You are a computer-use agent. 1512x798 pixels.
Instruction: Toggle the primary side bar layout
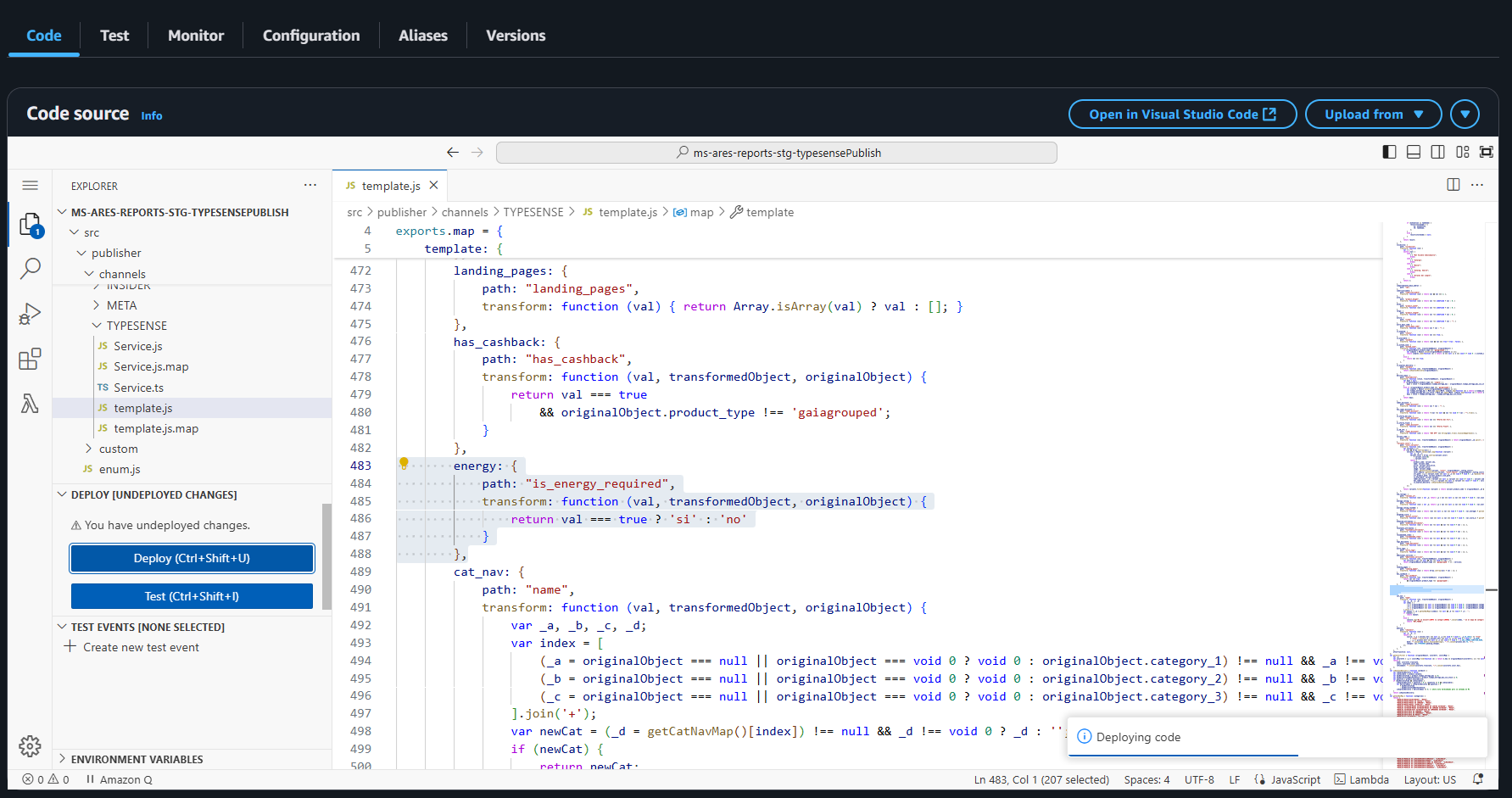1389,152
